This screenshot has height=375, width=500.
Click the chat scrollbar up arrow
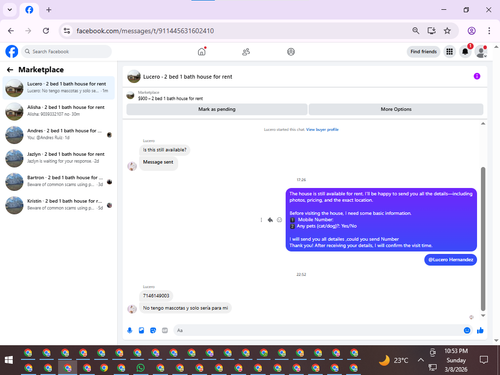(483, 124)
